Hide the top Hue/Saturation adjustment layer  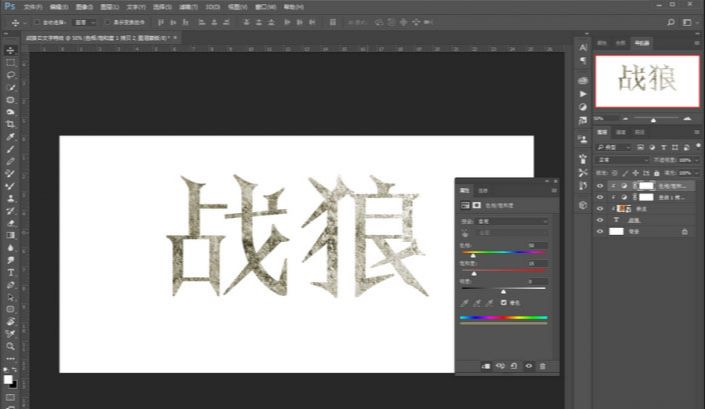click(600, 186)
